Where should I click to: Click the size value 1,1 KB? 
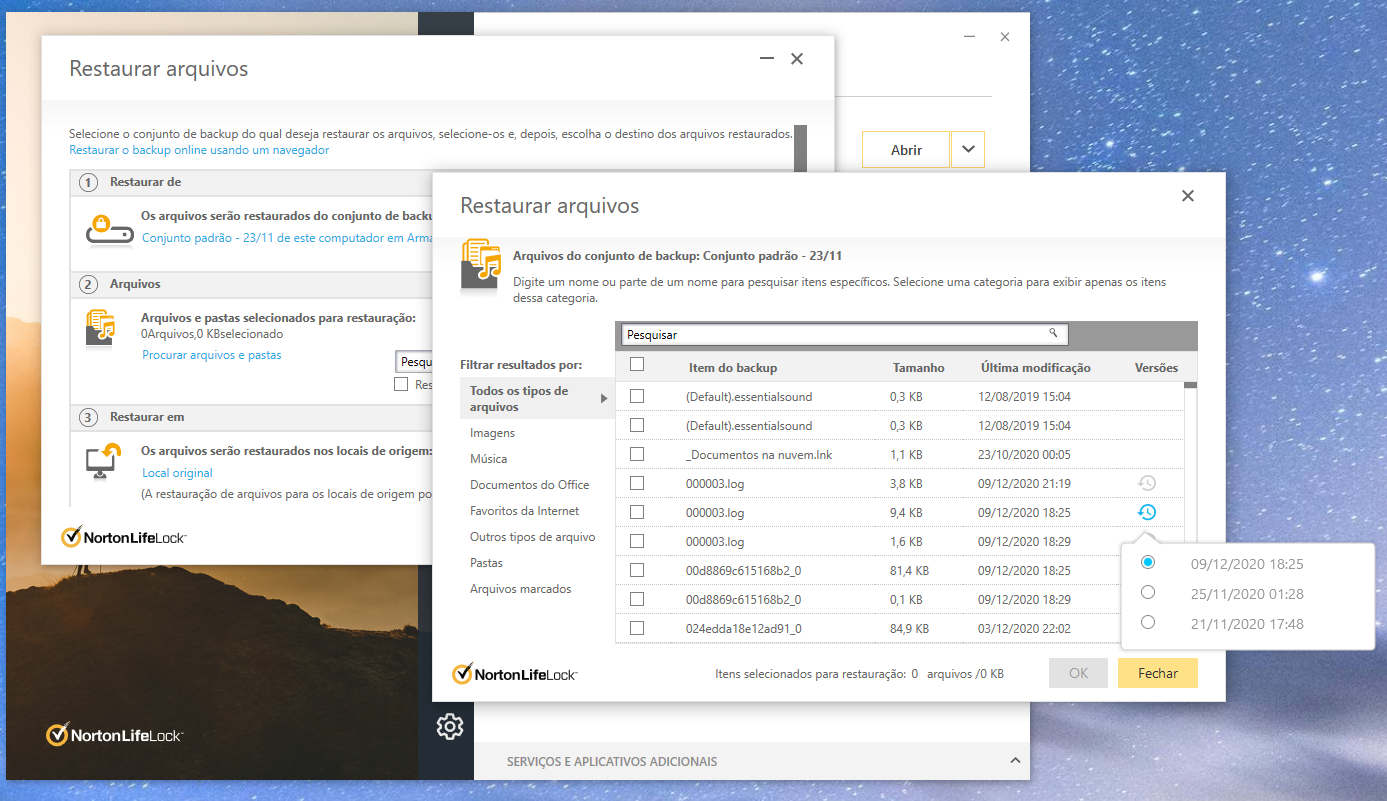906,455
